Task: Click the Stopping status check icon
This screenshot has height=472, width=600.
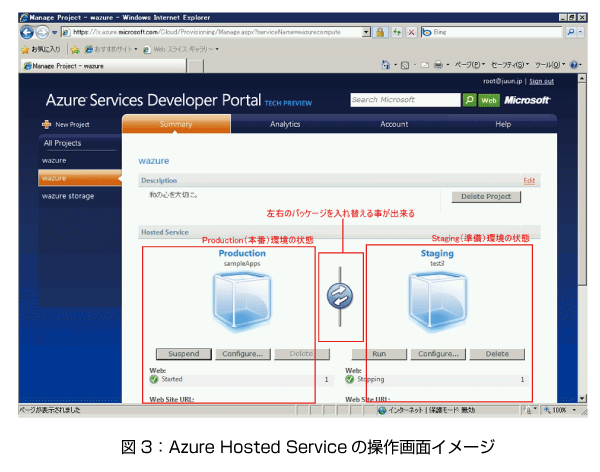Action: (349, 379)
